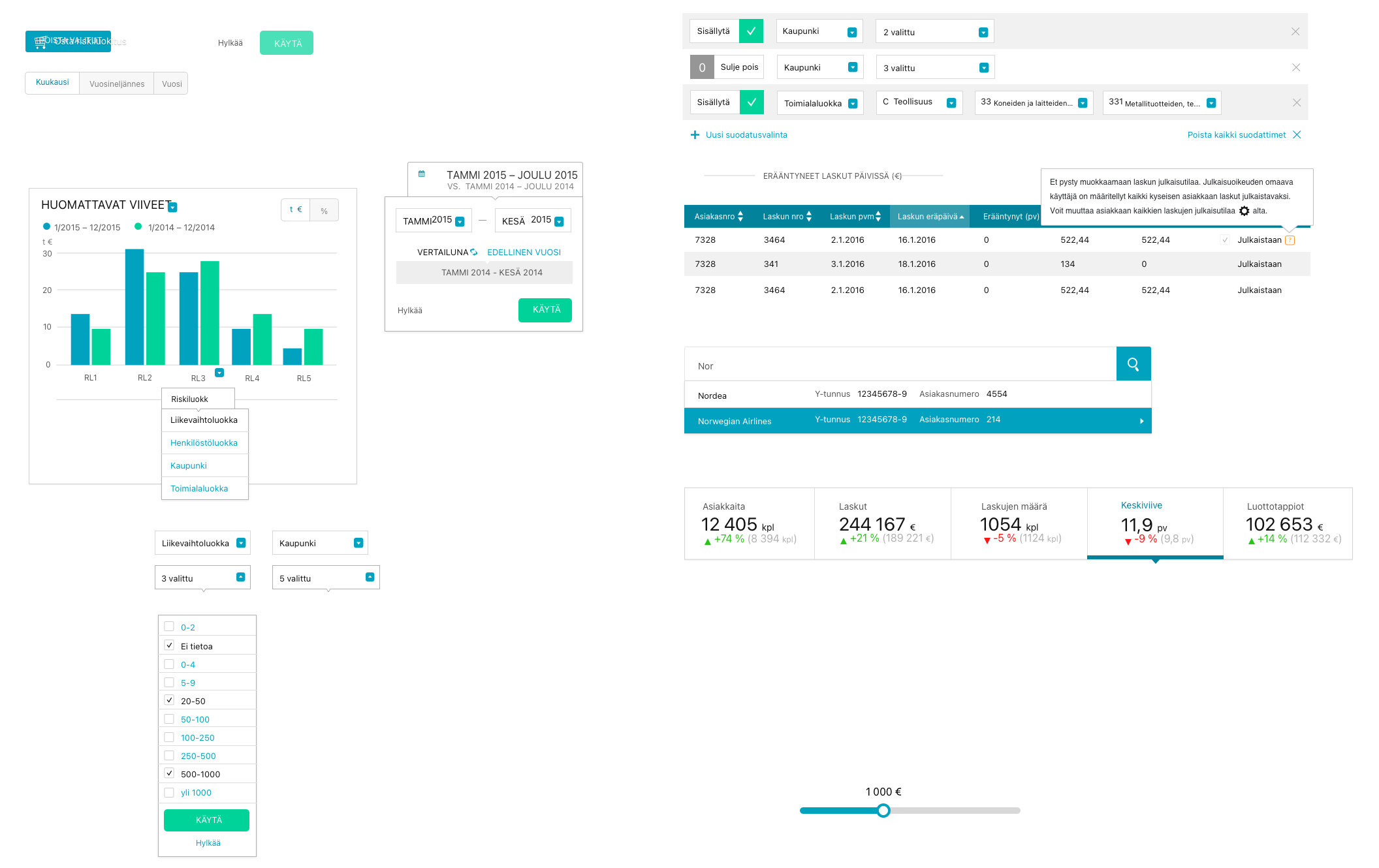Click KÄYTÄ button under checkbox list

[206, 820]
